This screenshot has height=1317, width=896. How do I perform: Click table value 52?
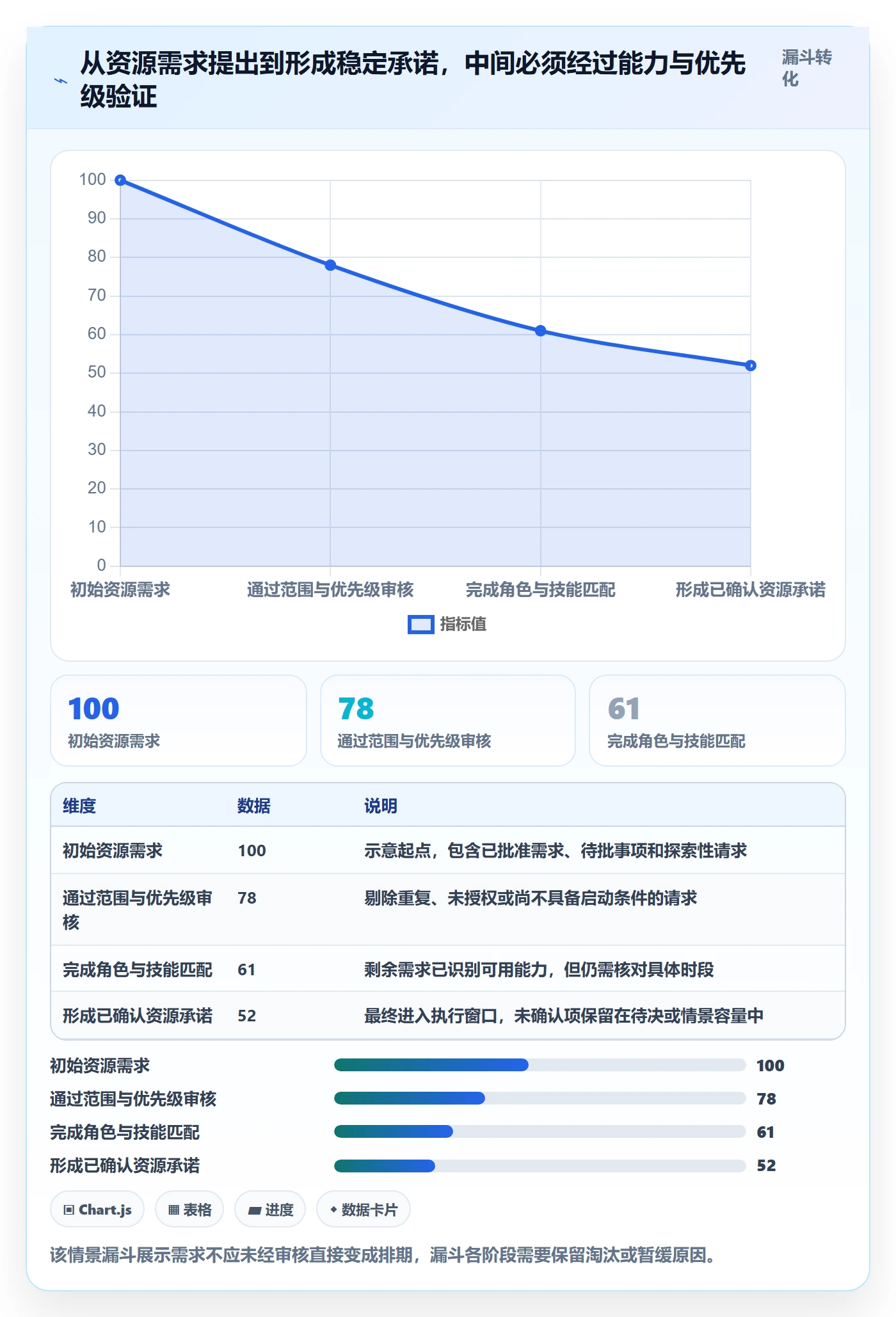tap(247, 1016)
